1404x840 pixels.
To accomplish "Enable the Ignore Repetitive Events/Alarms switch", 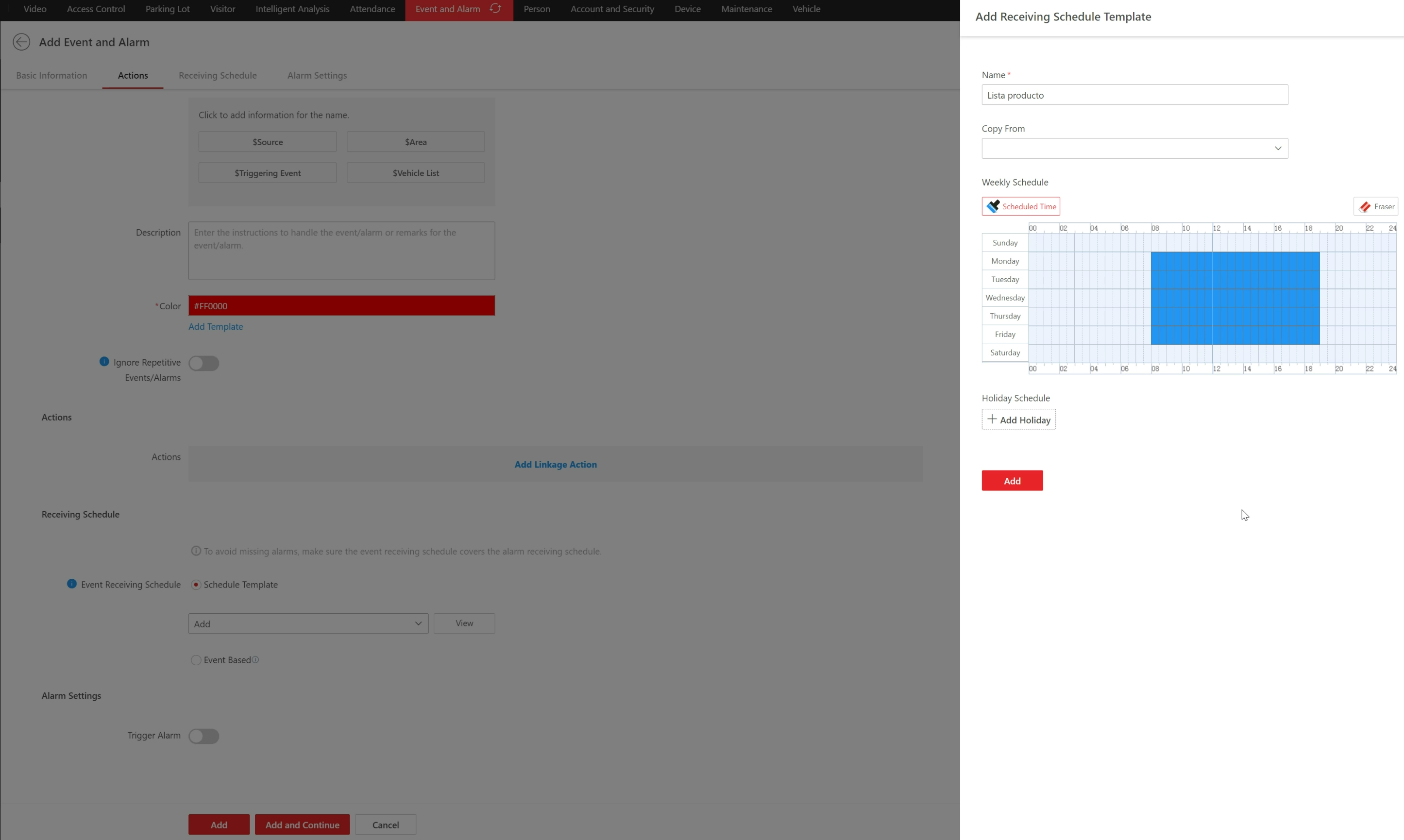I will tap(204, 363).
